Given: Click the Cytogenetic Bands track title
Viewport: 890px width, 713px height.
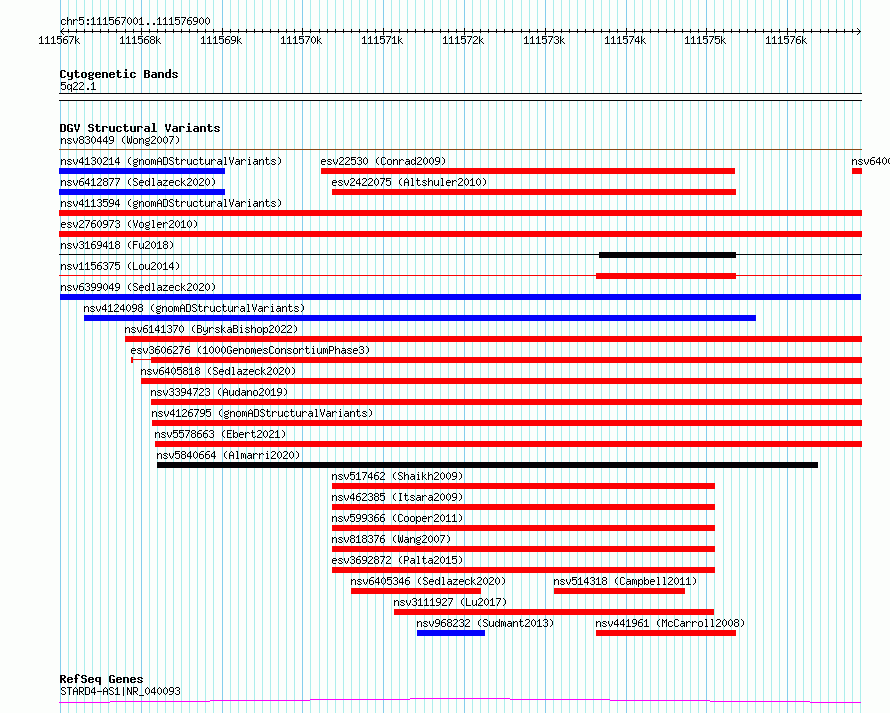Looking at the screenshot, I should (119, 74).
